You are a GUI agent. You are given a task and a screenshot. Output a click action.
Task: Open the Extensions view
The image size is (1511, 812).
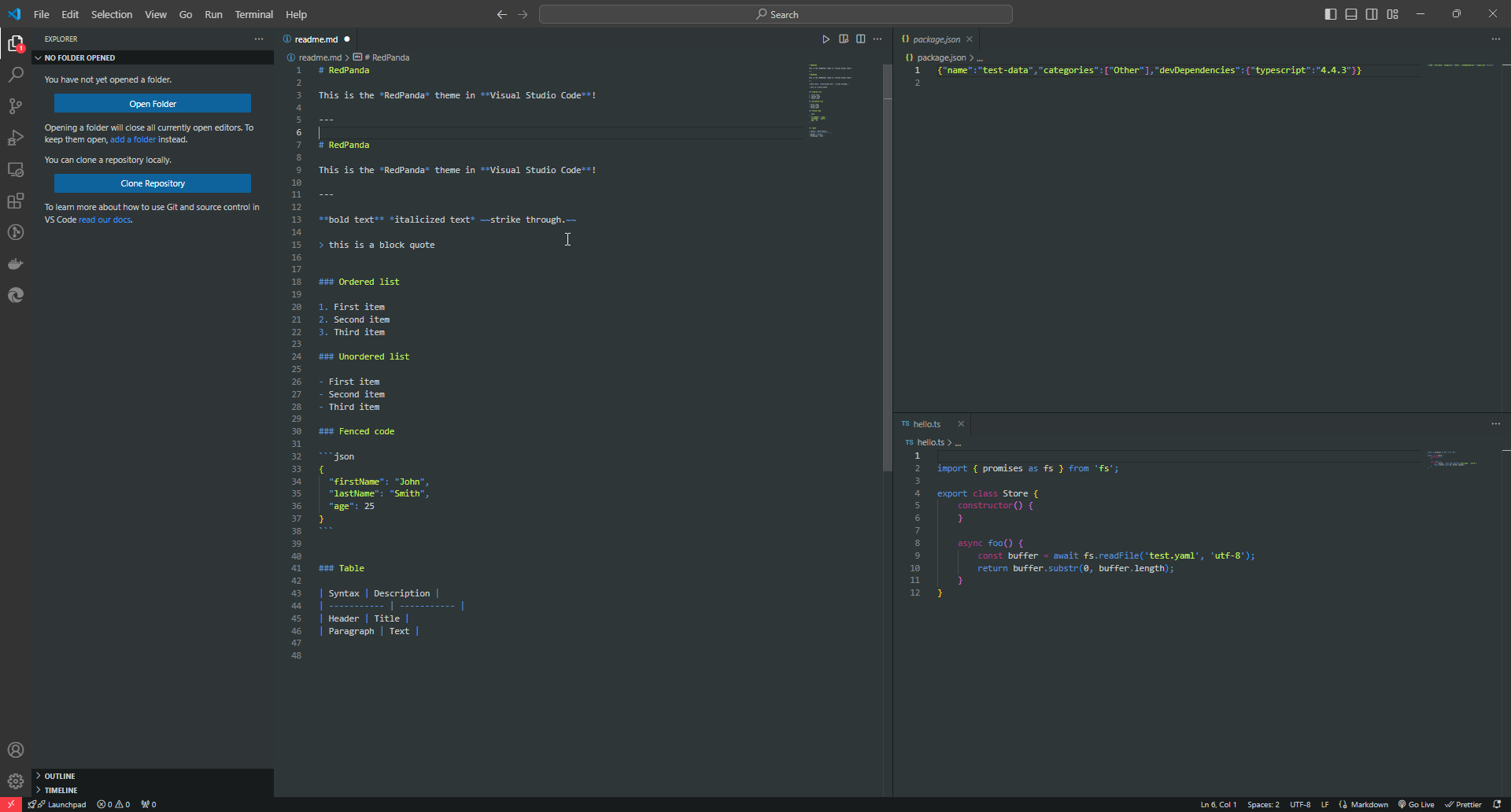click(x=16, y=201)
